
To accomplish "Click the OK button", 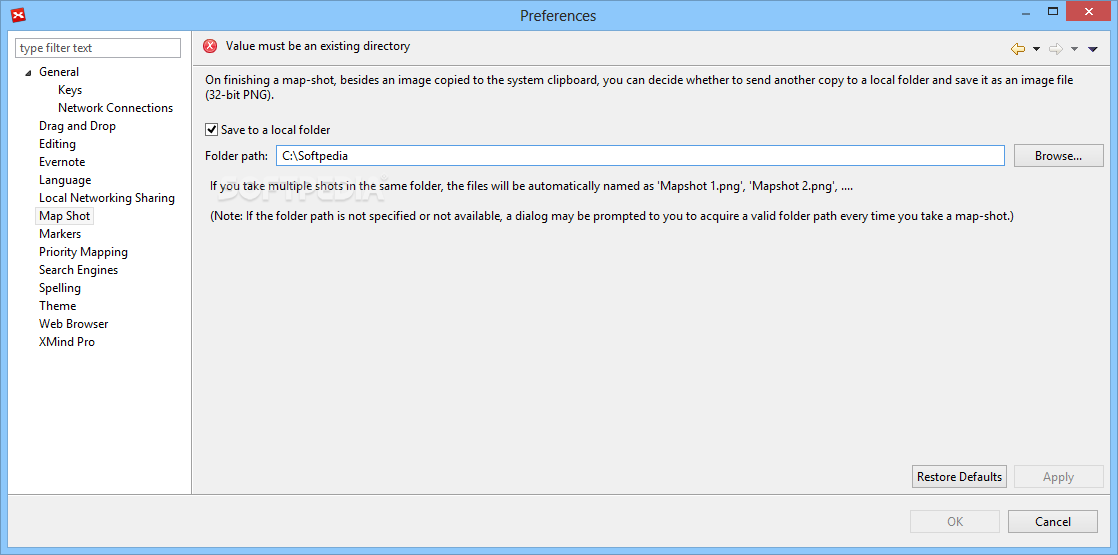I will [x=955, y=521].
